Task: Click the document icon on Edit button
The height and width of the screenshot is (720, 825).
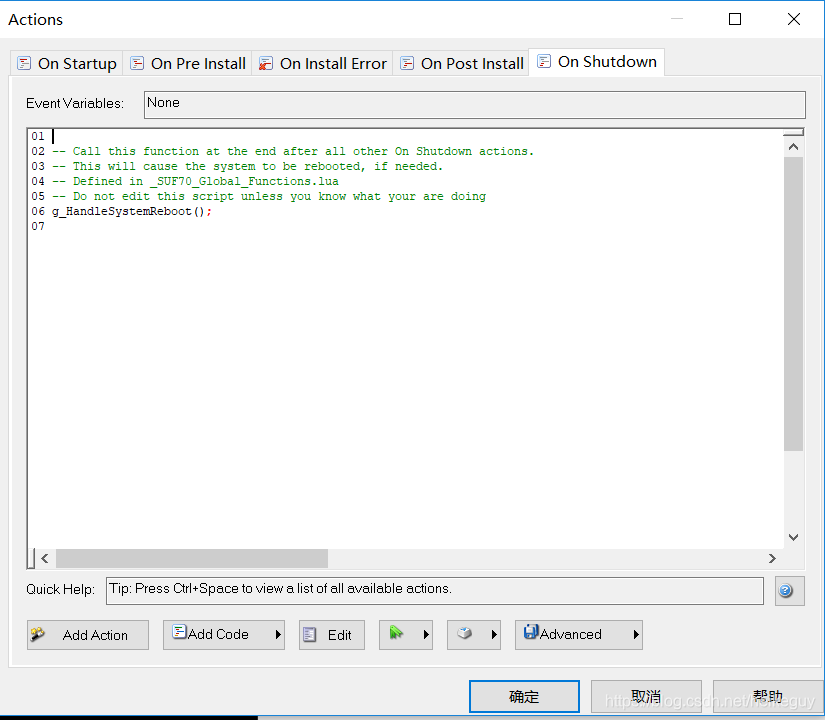Action: coord(309,635)
